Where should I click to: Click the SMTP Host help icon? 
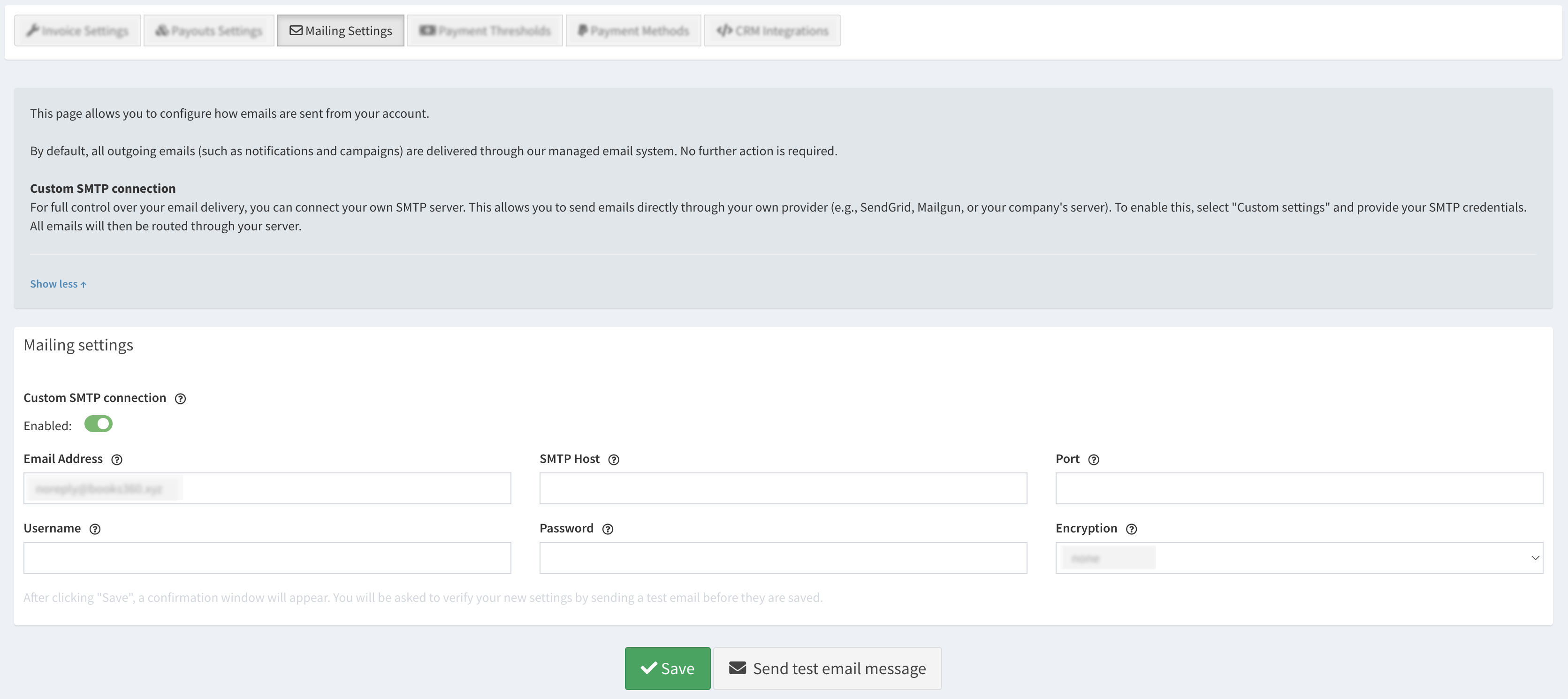[614, 460]
